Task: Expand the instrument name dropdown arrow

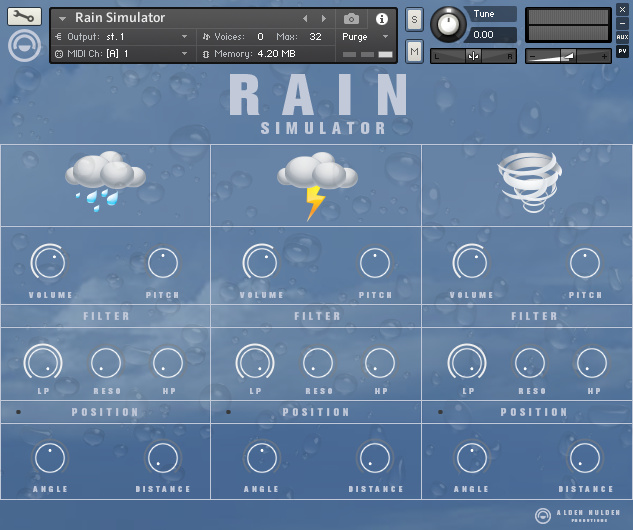Action: pyautogui.click(x=62, y=19)
